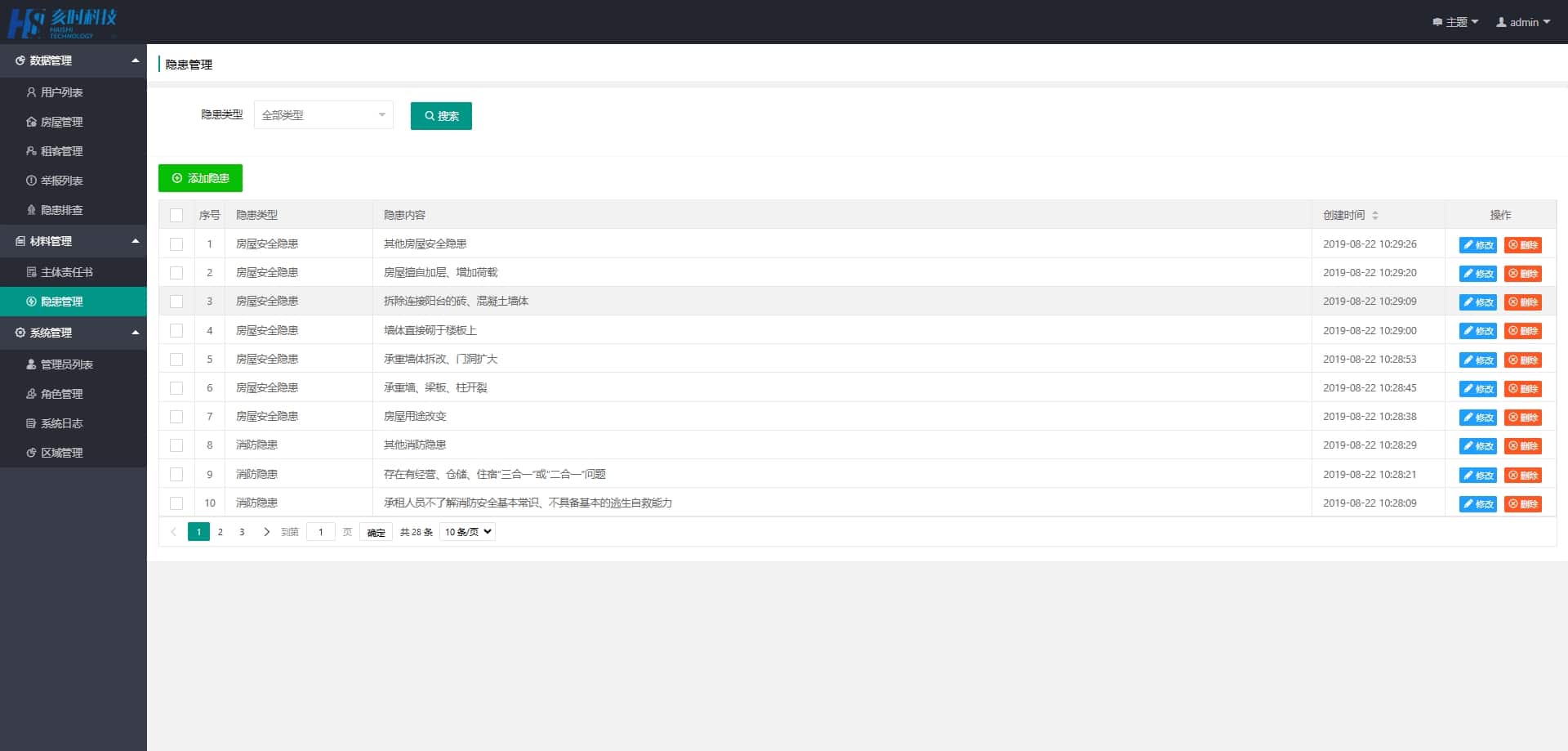Click 删除 for row 7 房屋用途改变
The height and width of the screenshot is (751, 1568).
tap(1523, 418)
